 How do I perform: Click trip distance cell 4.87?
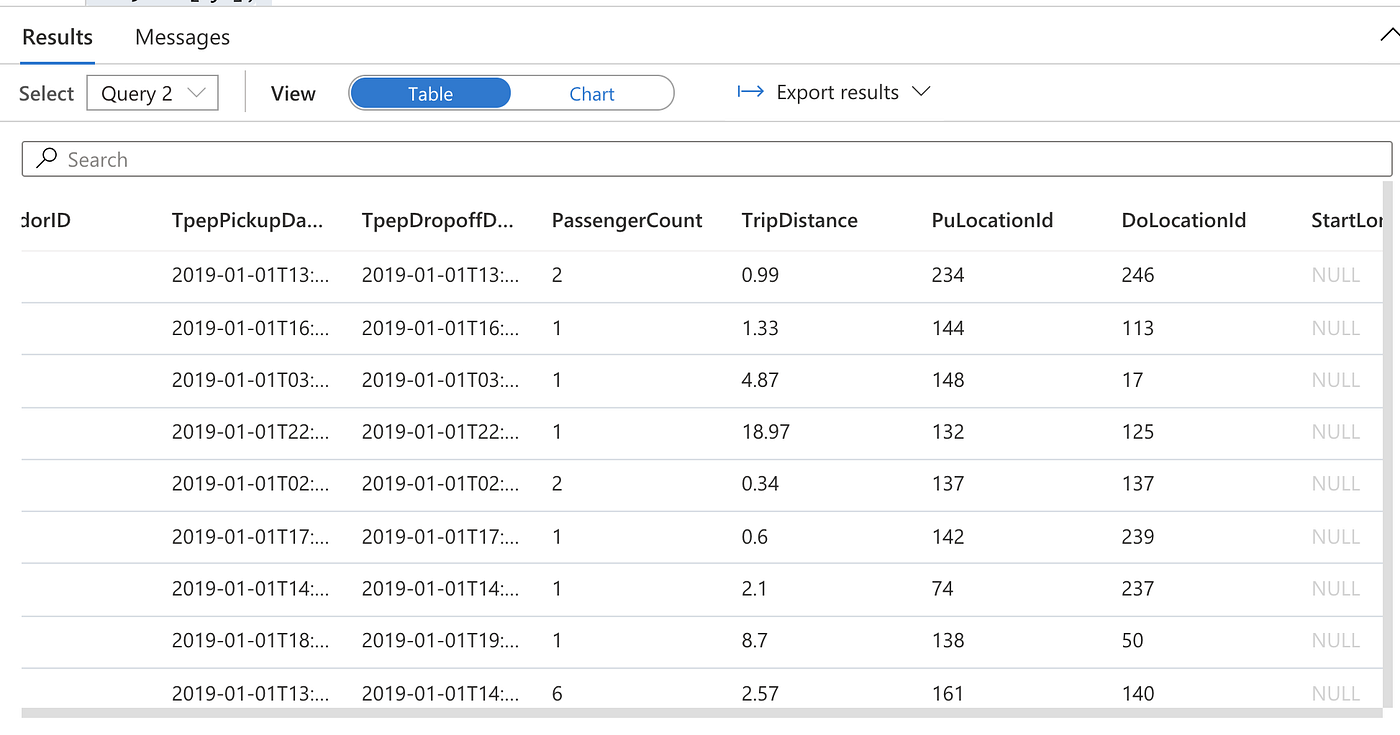[760, 380]
